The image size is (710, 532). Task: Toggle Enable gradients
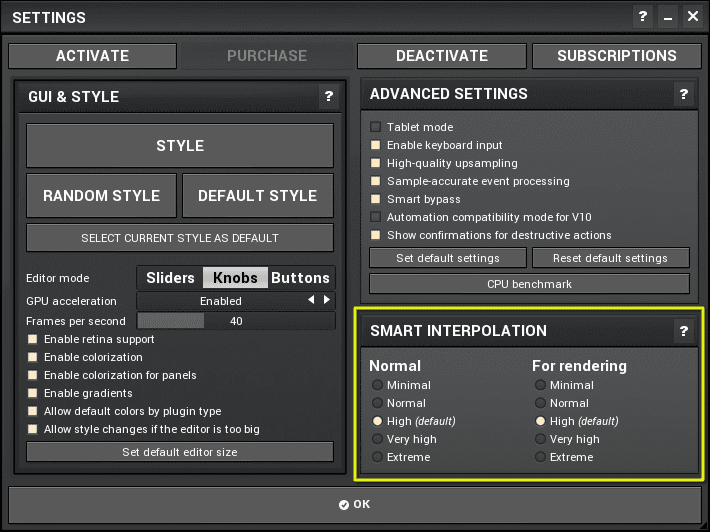33,393
